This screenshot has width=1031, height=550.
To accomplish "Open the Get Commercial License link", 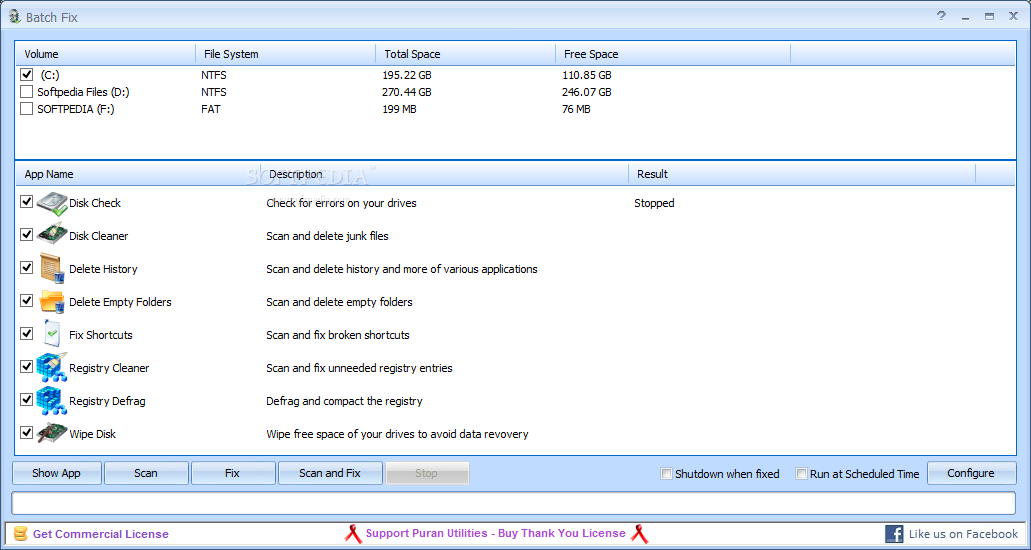I will (x=101, y=534).
